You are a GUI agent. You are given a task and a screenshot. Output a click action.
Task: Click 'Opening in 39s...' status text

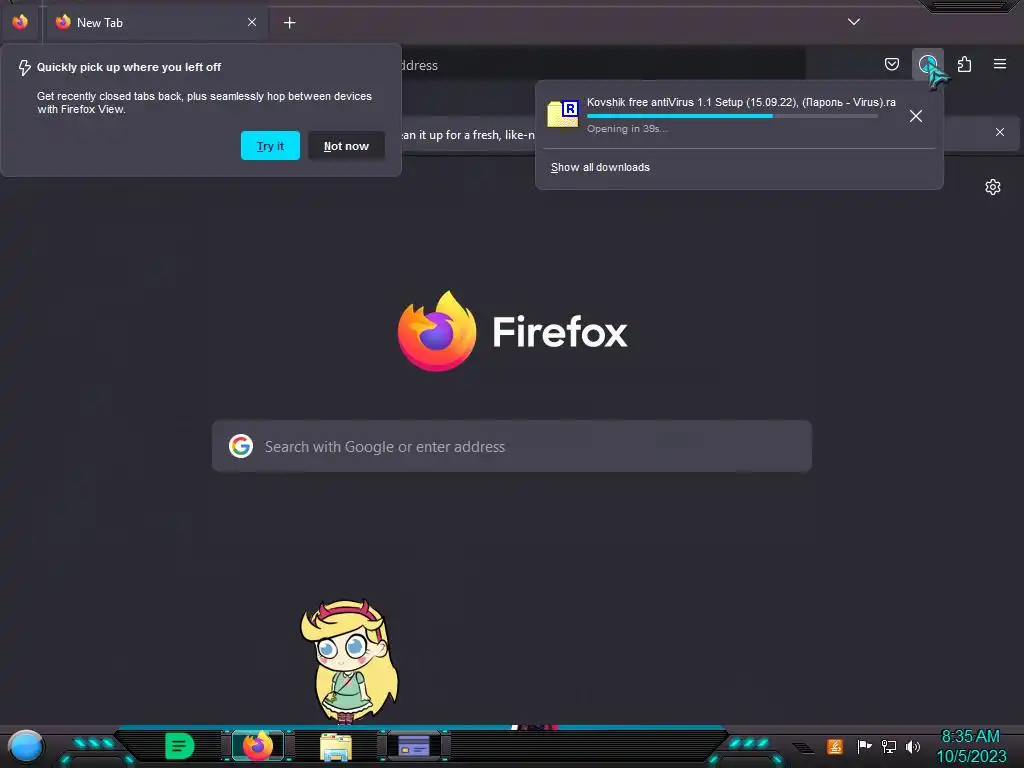tap(627, 129)
